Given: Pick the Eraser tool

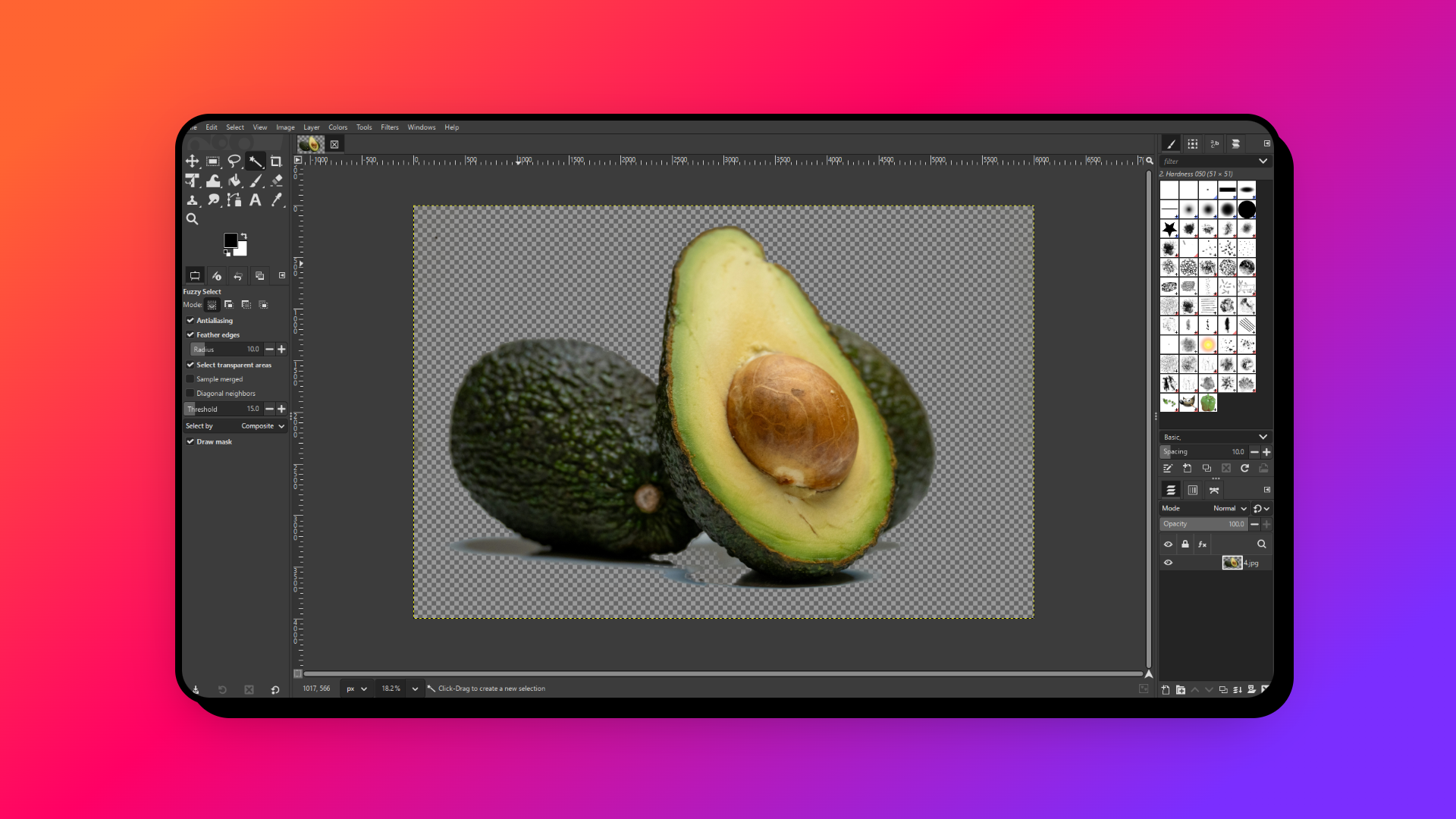Looking at the screenshot, I should [276, 180].
